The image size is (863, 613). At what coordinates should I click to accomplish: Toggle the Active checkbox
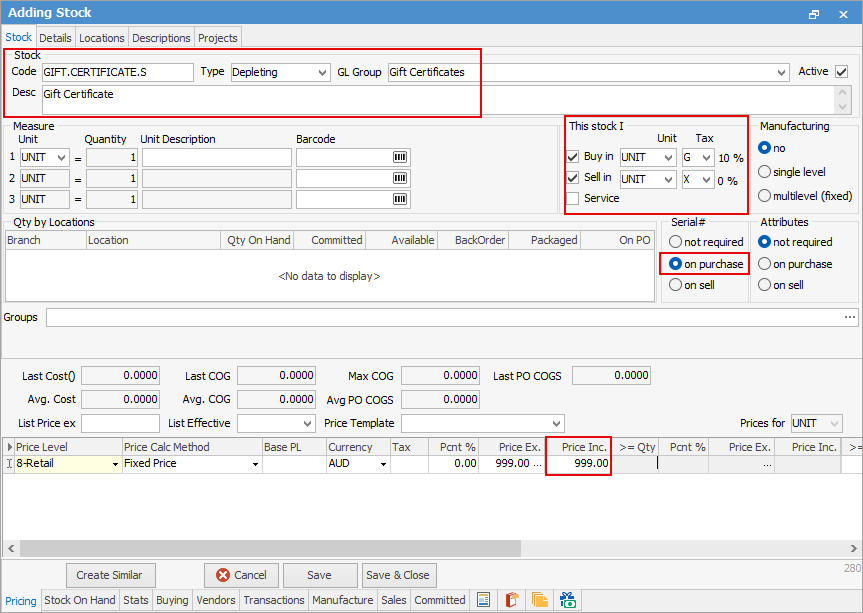[x=841, y=72]
